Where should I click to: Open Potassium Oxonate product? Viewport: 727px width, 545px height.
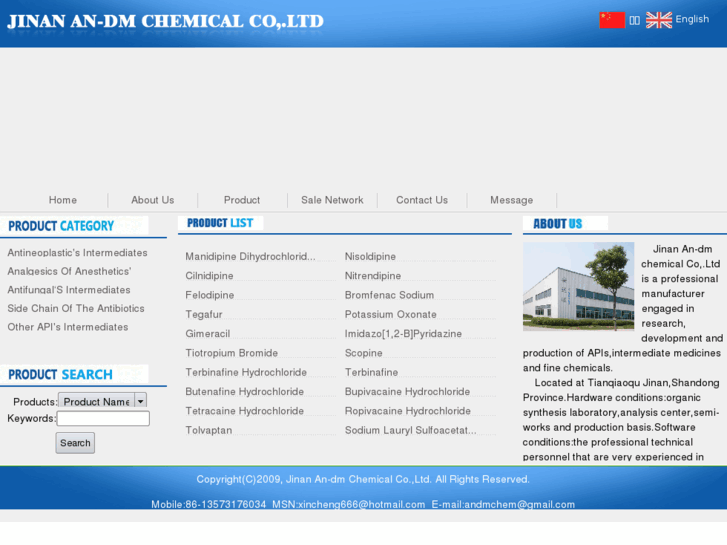click(390, 314)
